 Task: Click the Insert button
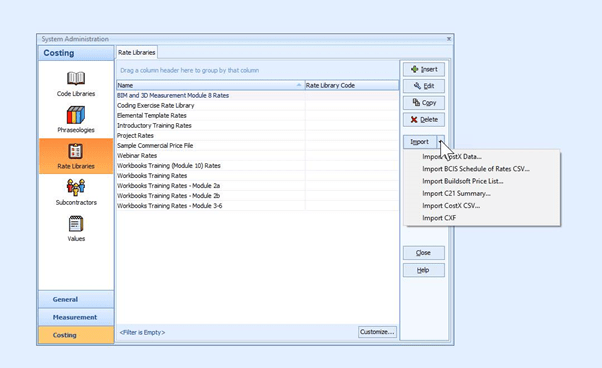tap(424, 69)
